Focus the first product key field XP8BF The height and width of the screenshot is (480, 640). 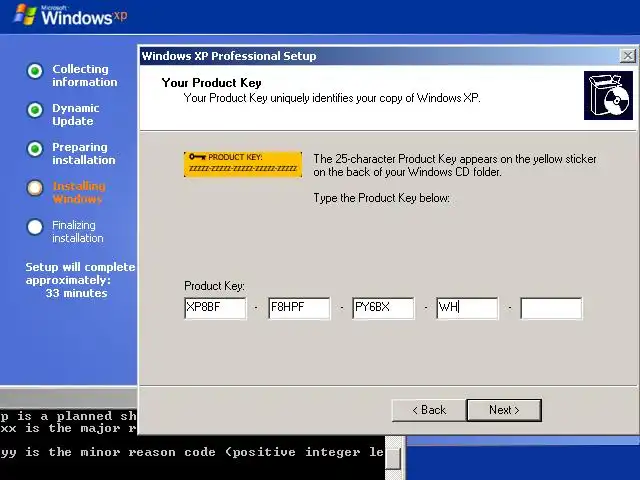click(215, 308)
